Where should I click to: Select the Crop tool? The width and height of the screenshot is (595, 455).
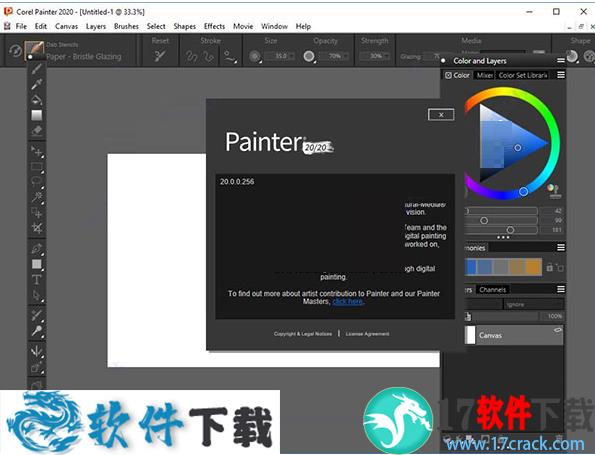click(x=36, y=228)
